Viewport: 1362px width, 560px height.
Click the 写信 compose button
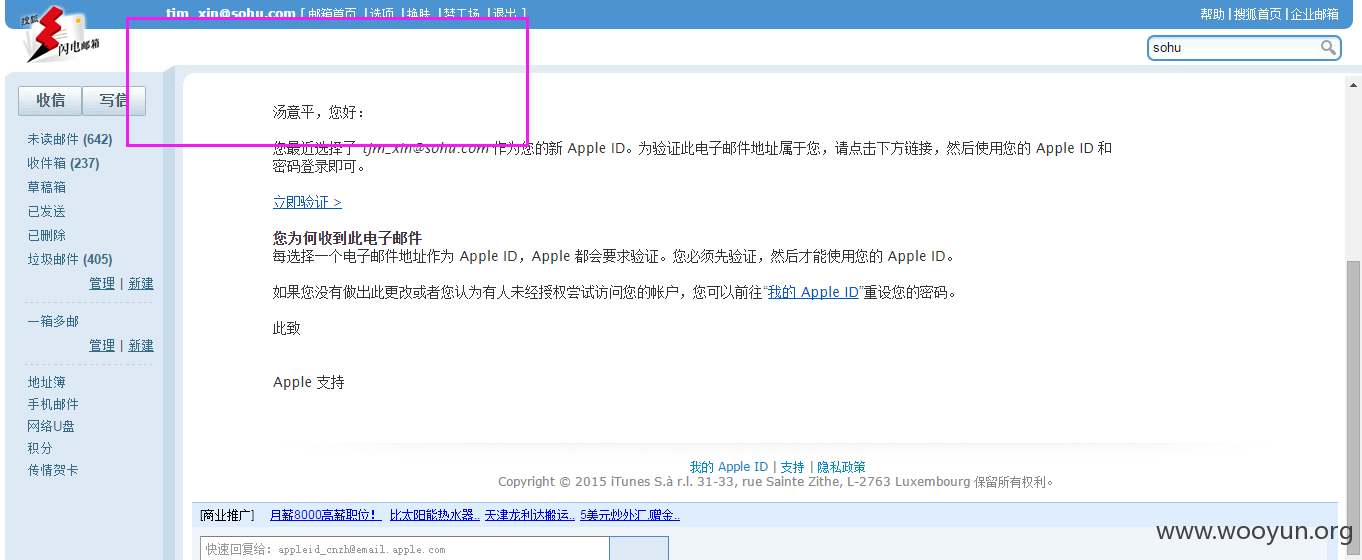pos(114,100)
